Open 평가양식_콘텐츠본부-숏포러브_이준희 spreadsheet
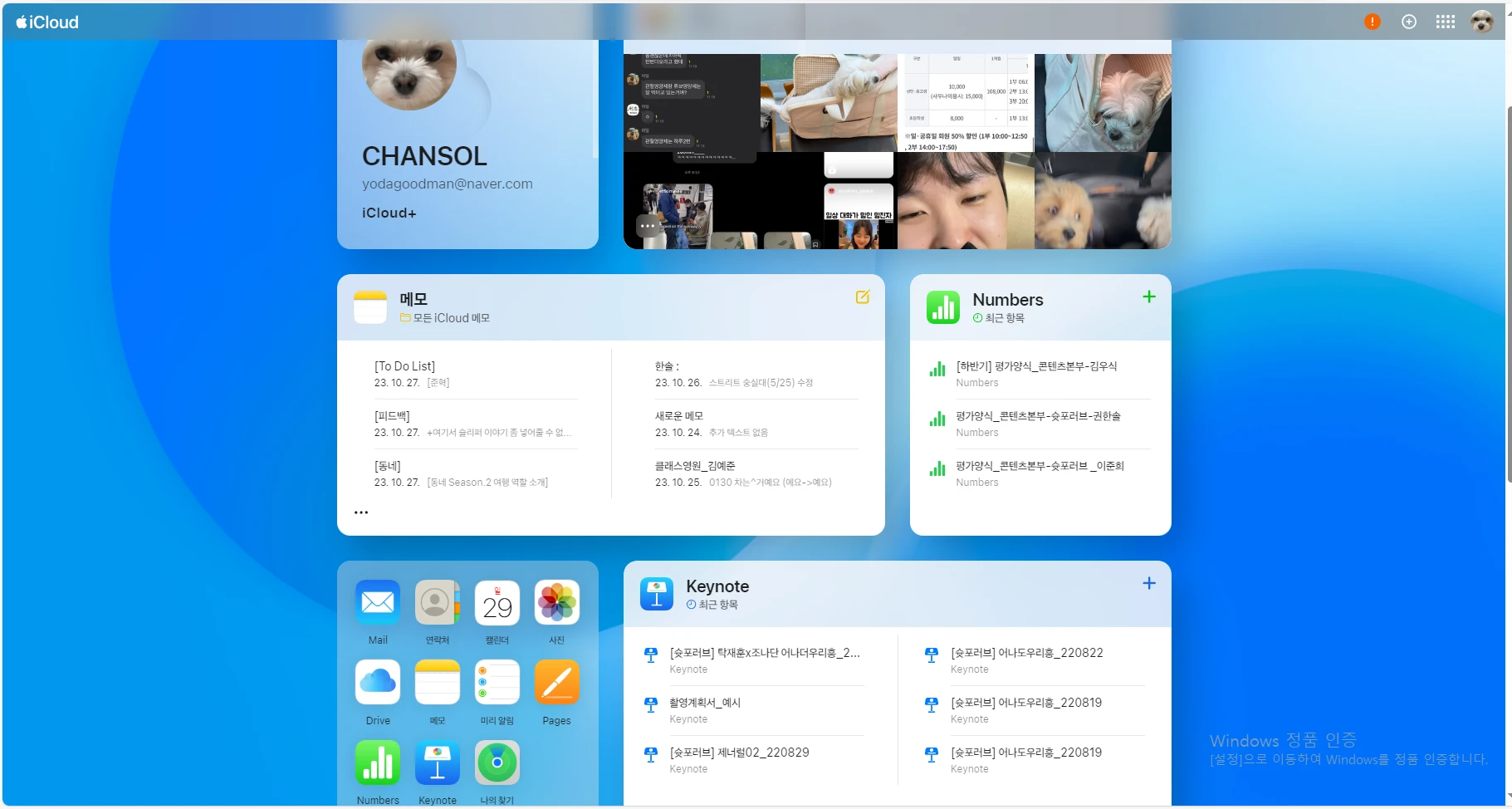 pos(1040,473)
